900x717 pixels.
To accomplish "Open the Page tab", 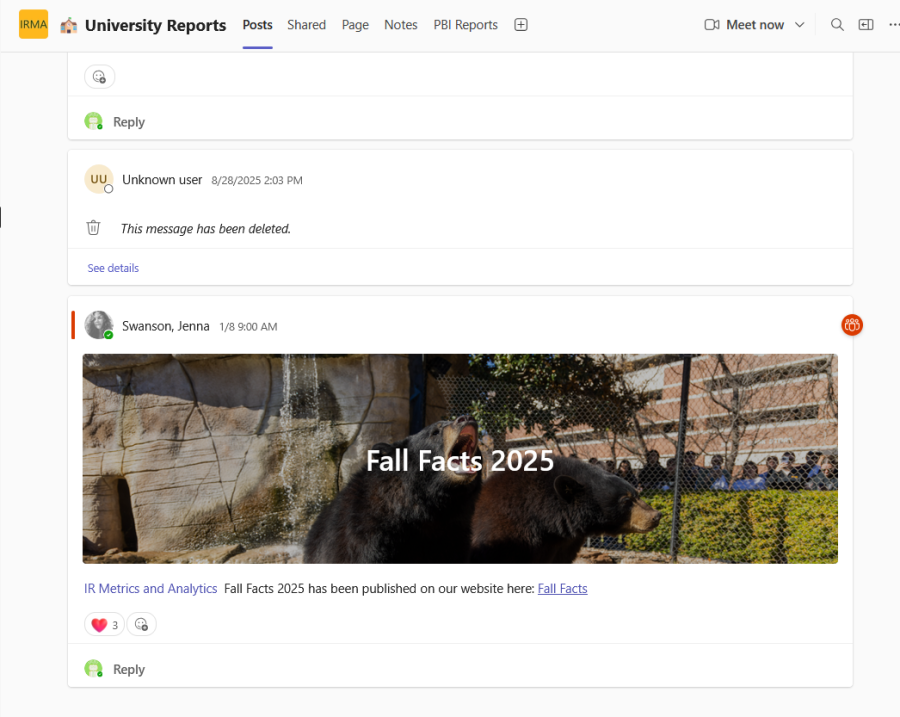I will (355, 25).
